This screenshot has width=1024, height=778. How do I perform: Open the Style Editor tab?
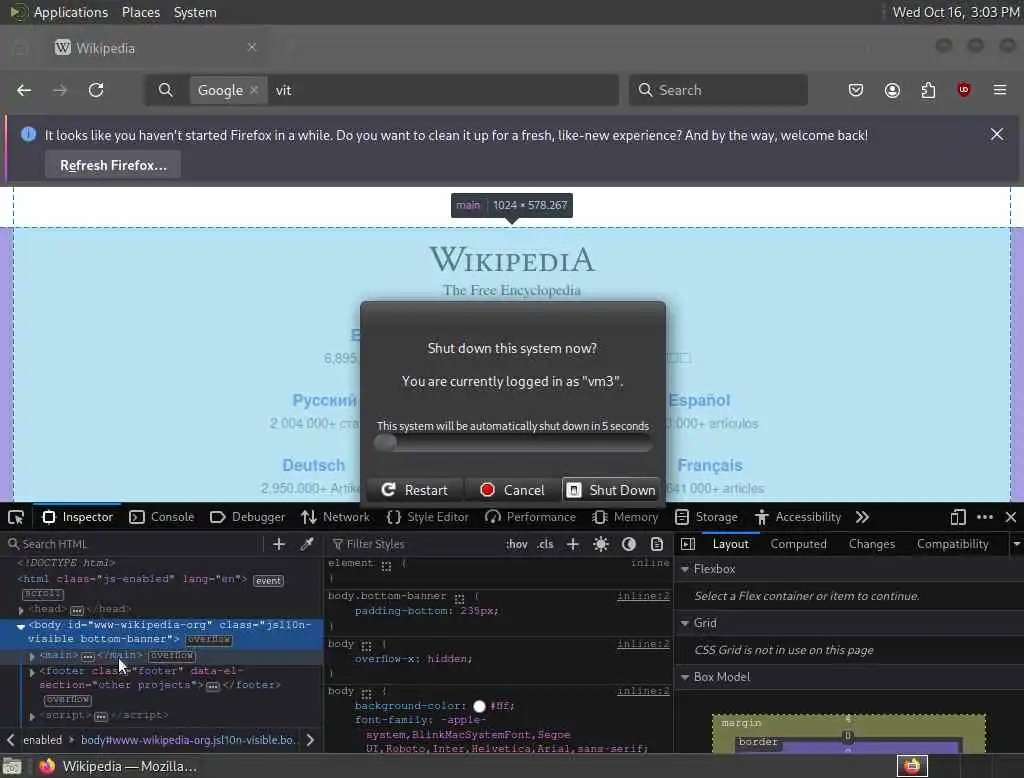tap(428, 517)
